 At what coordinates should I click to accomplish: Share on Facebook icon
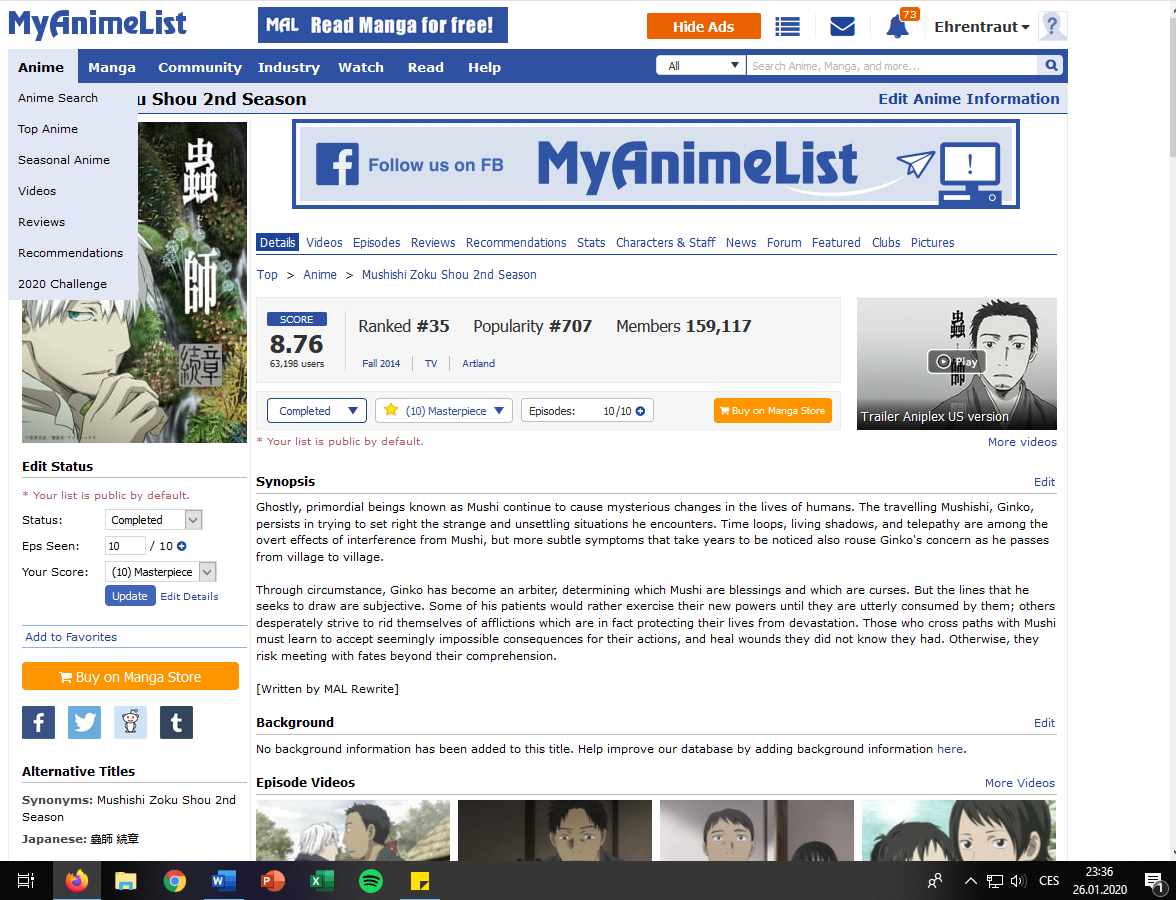pyautogui.click(x=38, y=722)
